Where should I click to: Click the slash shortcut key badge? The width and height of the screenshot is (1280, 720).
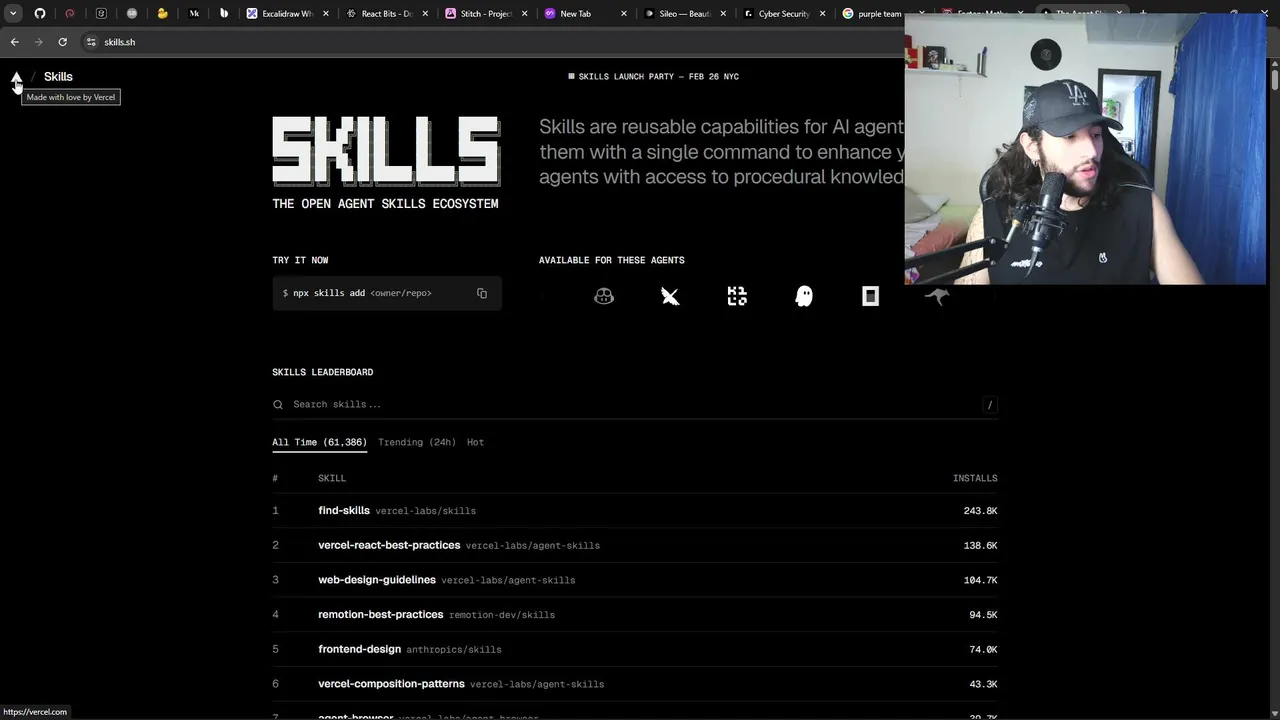tap(990, 405)
